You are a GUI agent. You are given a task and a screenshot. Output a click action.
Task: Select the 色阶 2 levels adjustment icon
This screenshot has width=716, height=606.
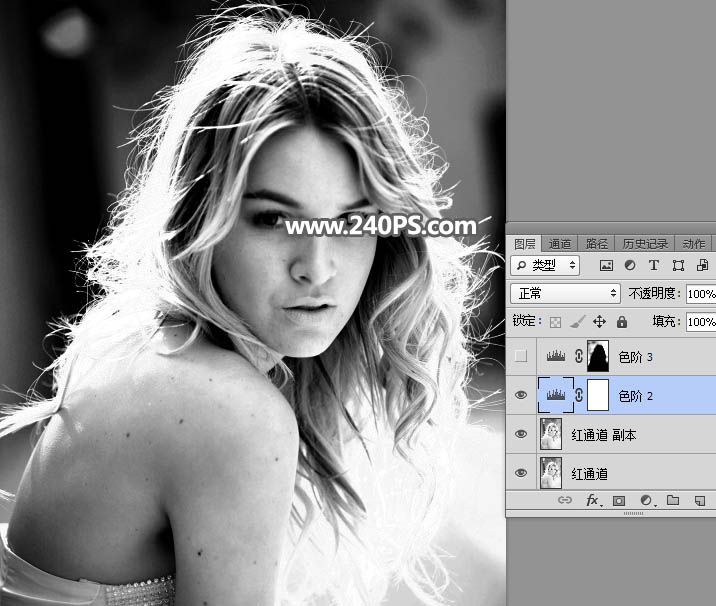[556, 395]
